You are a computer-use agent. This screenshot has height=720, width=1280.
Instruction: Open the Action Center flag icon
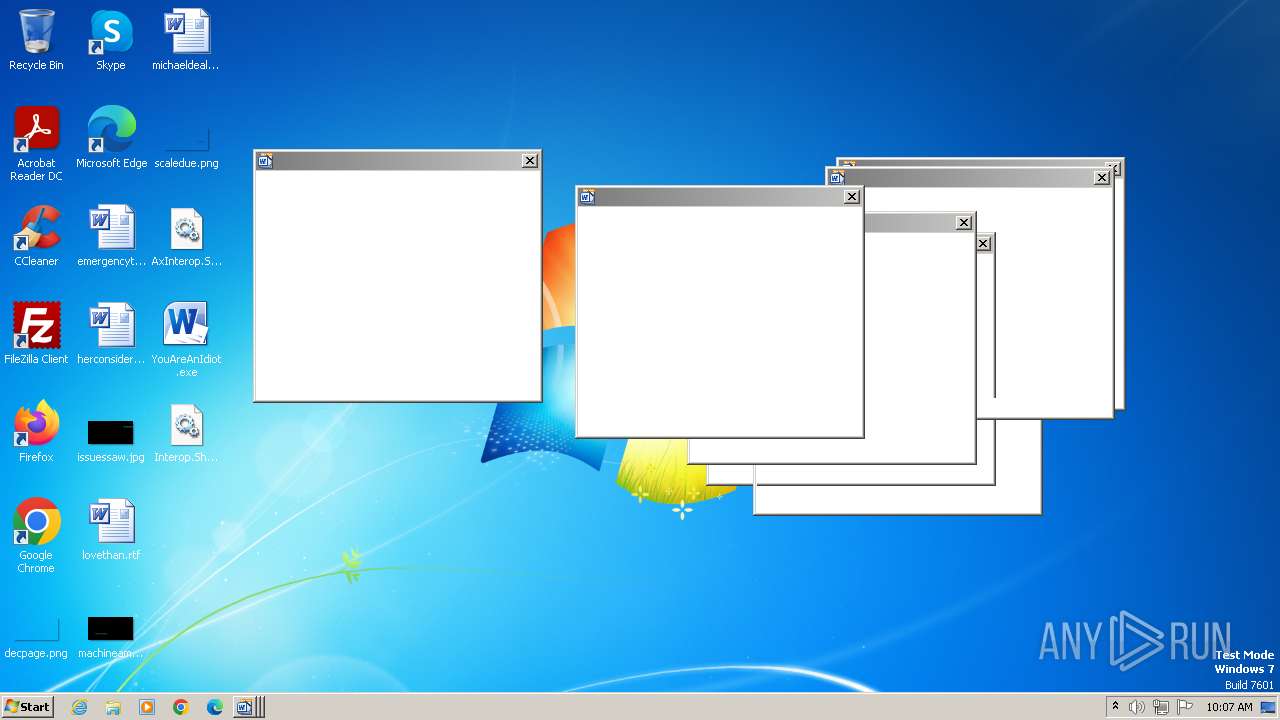click(1185, 707)
